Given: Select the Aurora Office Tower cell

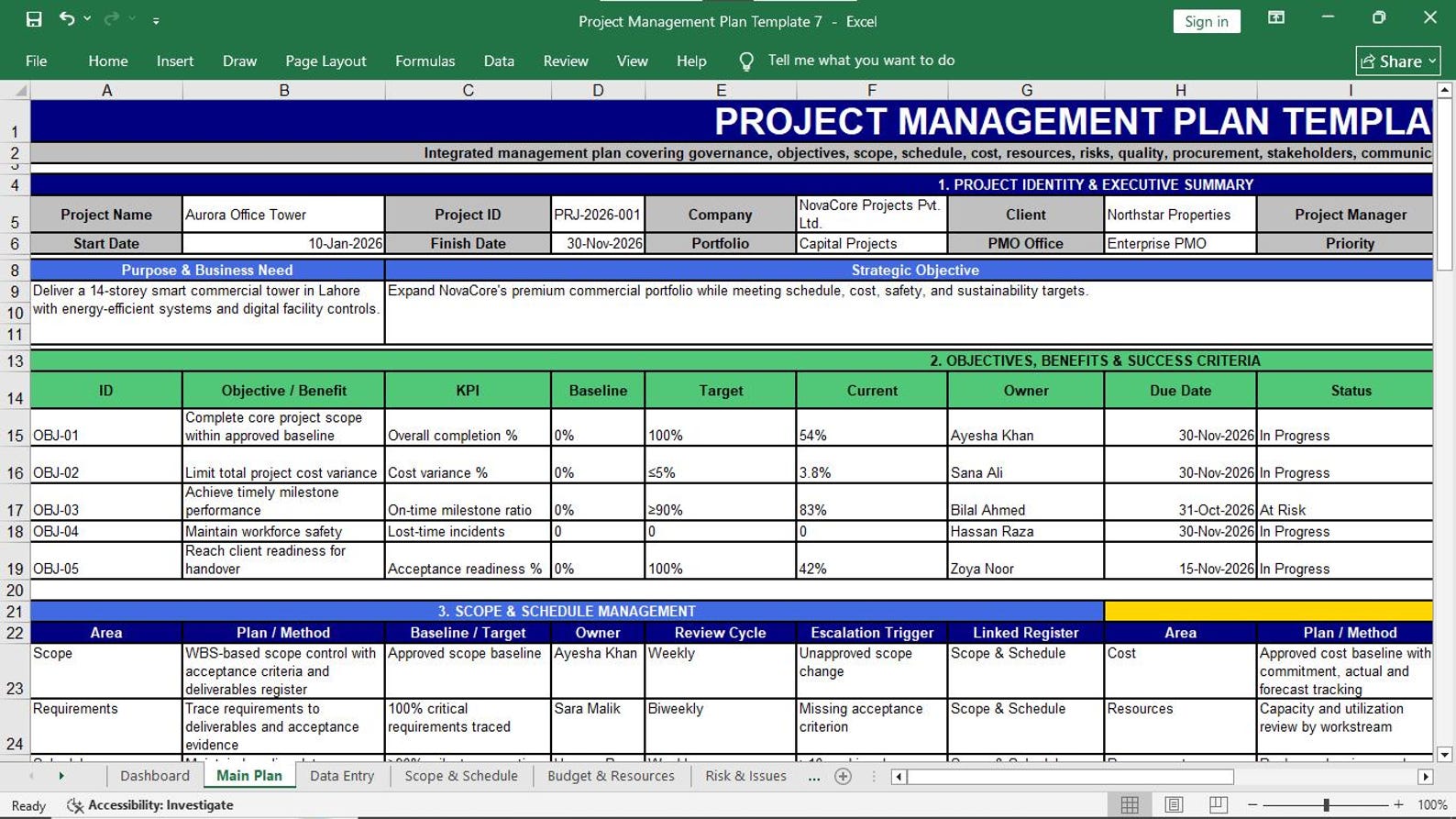Looking at the screenshot, I should click(283, 215).
